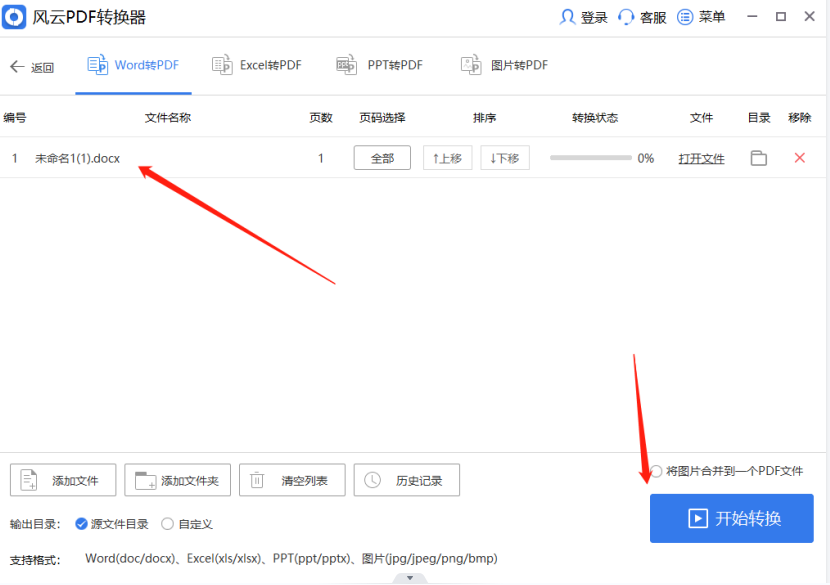
Task: Move the file down with ↓下移
Action: click(x=505, y=158)
